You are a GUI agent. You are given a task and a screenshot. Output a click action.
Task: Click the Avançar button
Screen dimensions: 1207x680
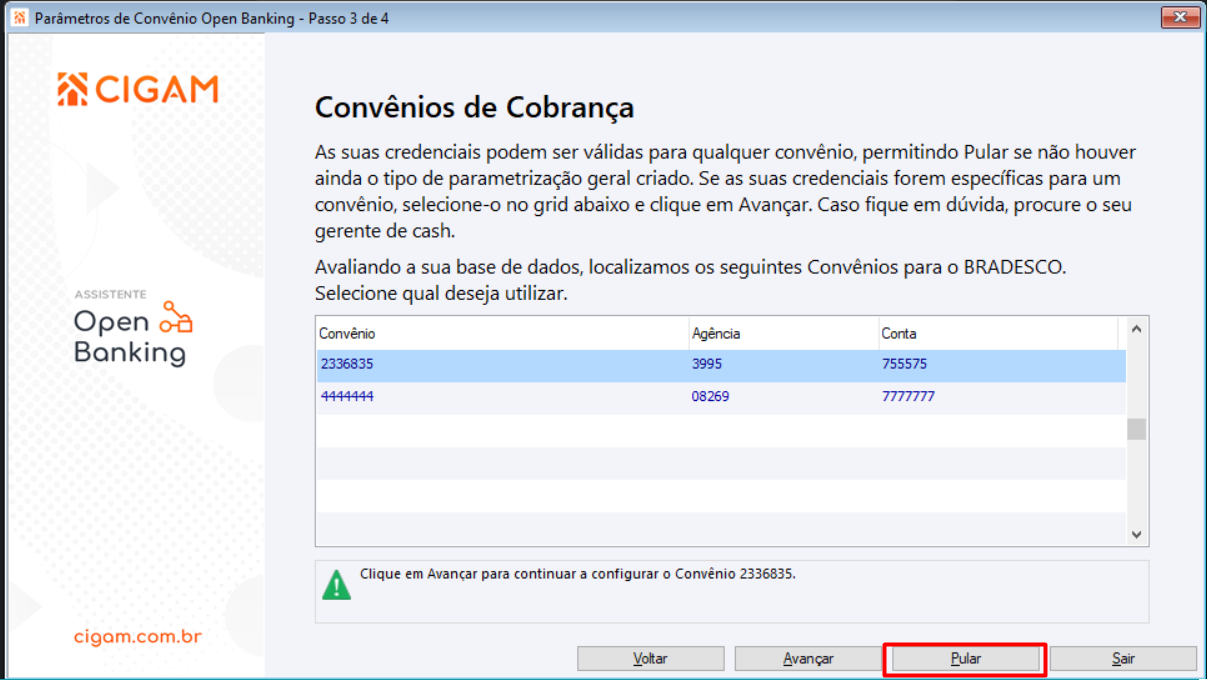tap(808, 659)
